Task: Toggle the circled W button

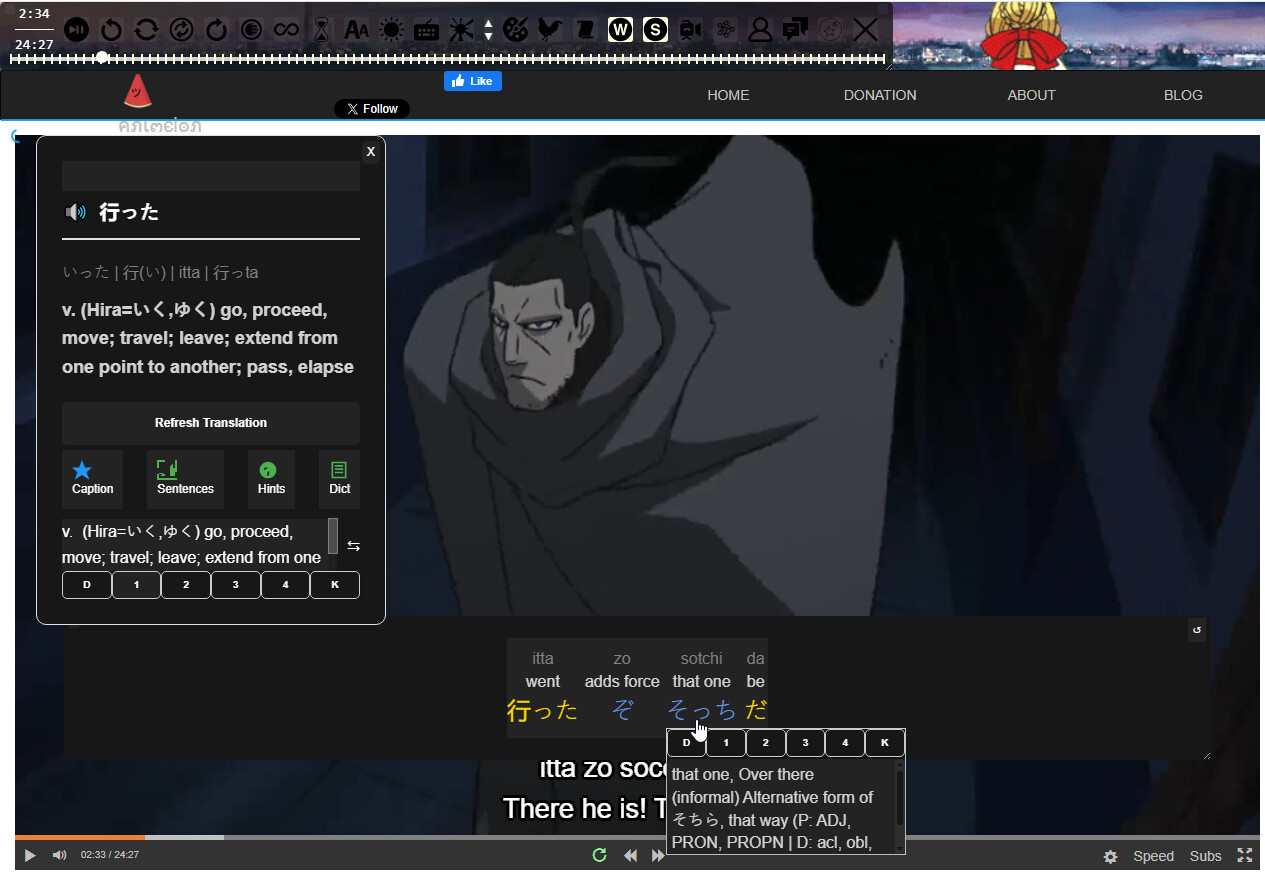Action: [x=620, y=30]
